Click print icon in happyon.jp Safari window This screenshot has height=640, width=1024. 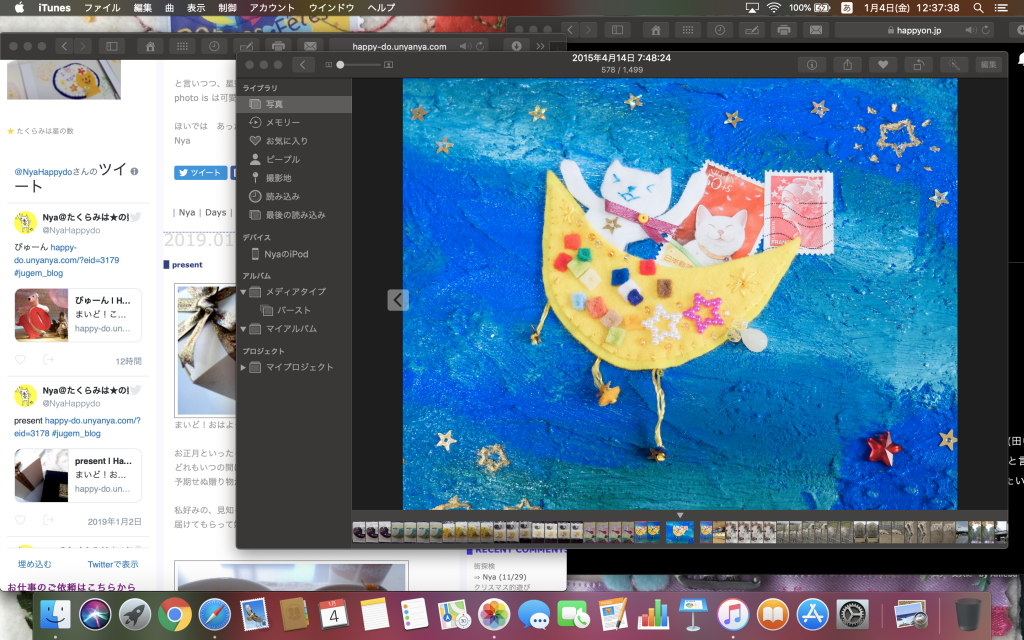point(784,30)
